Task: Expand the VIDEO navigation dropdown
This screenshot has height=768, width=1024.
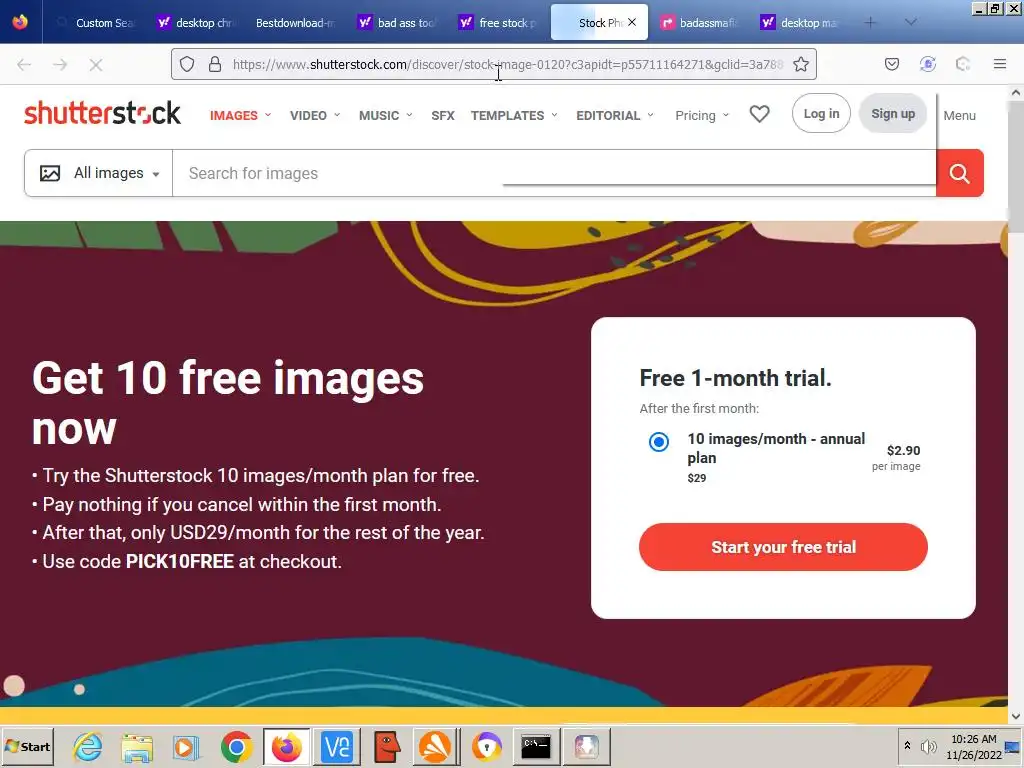Action: [315, 115]
